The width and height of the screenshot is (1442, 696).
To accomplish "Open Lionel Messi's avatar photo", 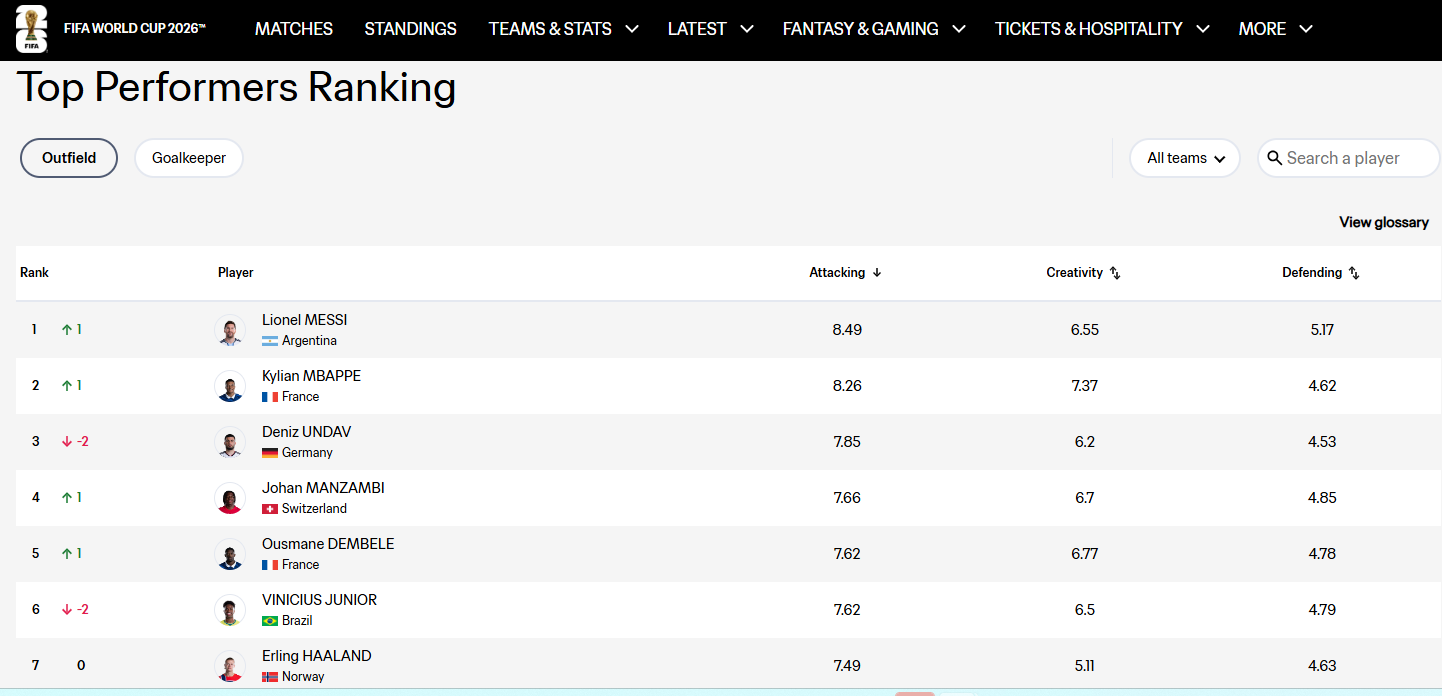I will coord(230,330).
